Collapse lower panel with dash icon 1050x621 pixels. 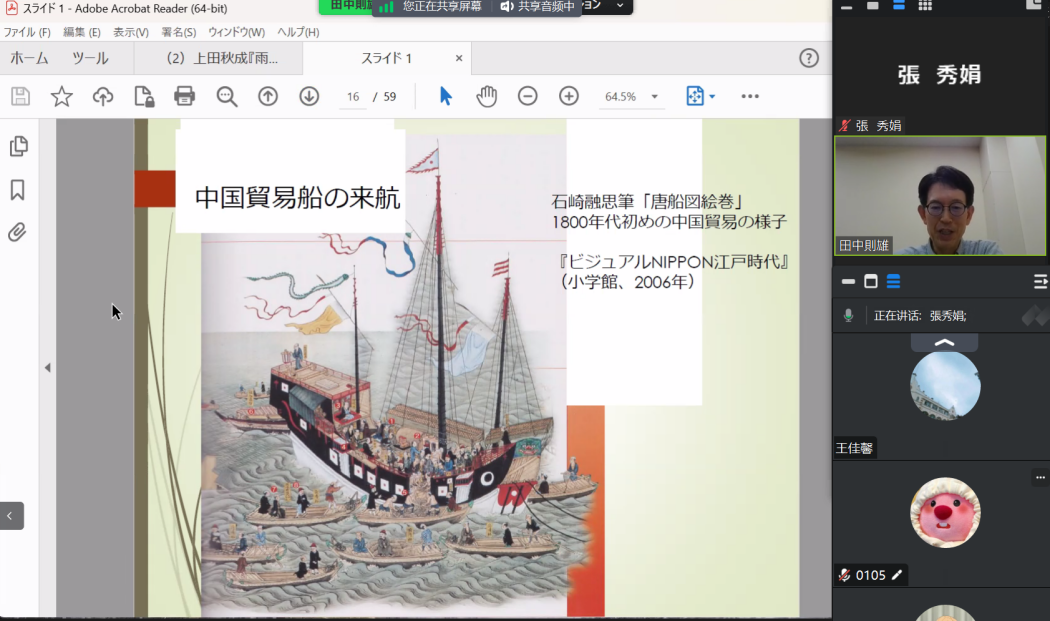(848, 281)
